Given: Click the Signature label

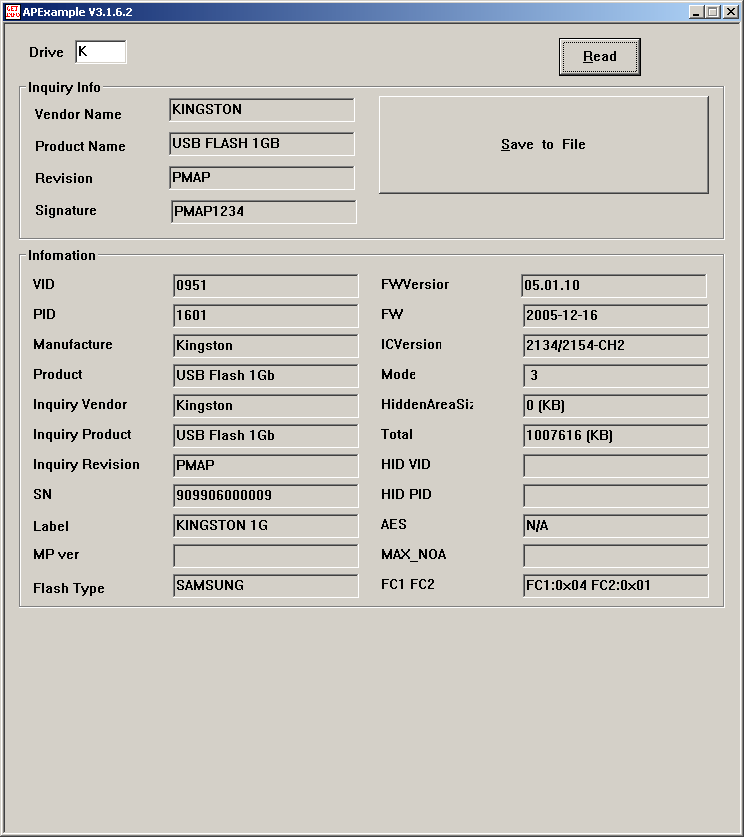Looking at the screenshot, I should (66, 211).
